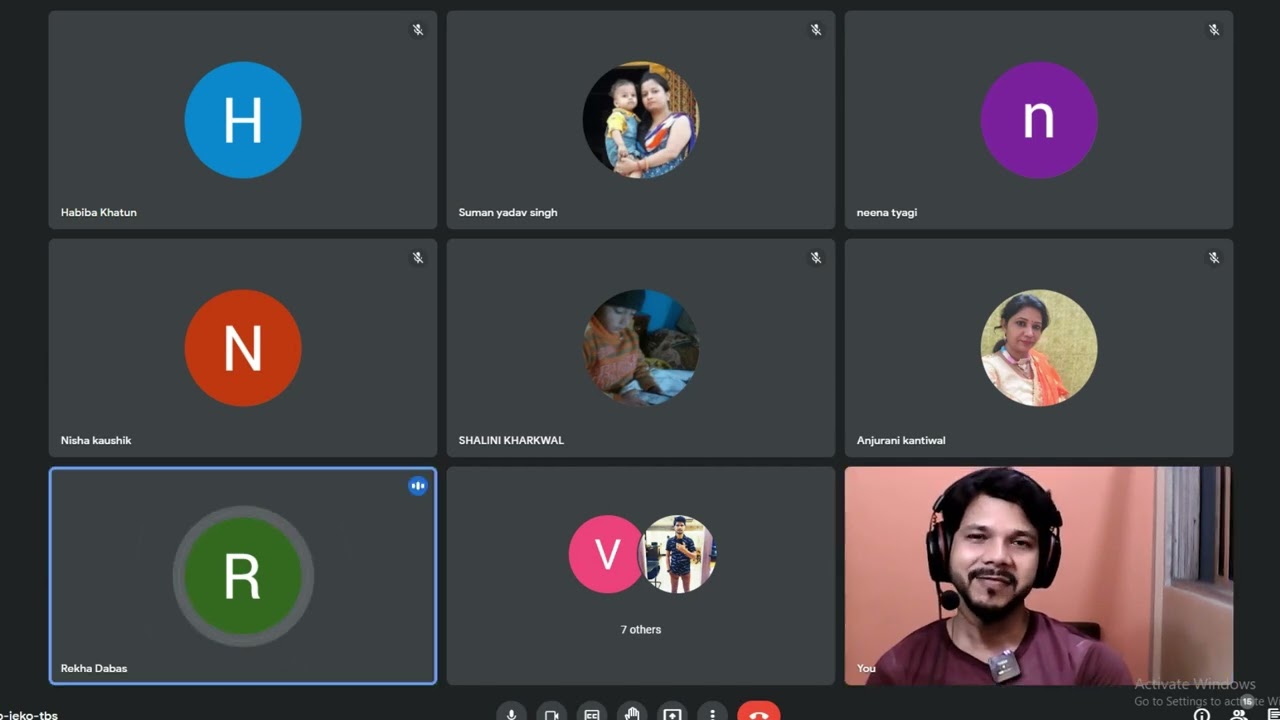Click the muted mic icon on neena tyagi's tile

point(1214,30)
